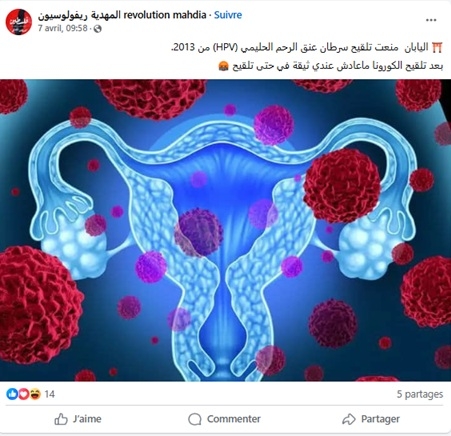
Task: Select the Partager button label
Action: 380,419
